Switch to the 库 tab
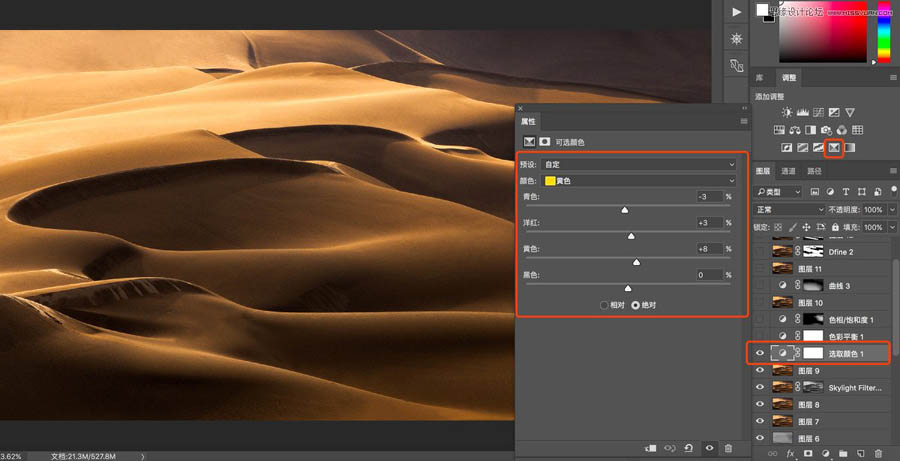Image resolution: width=900 pixels, height=461 pixels. 759,78
